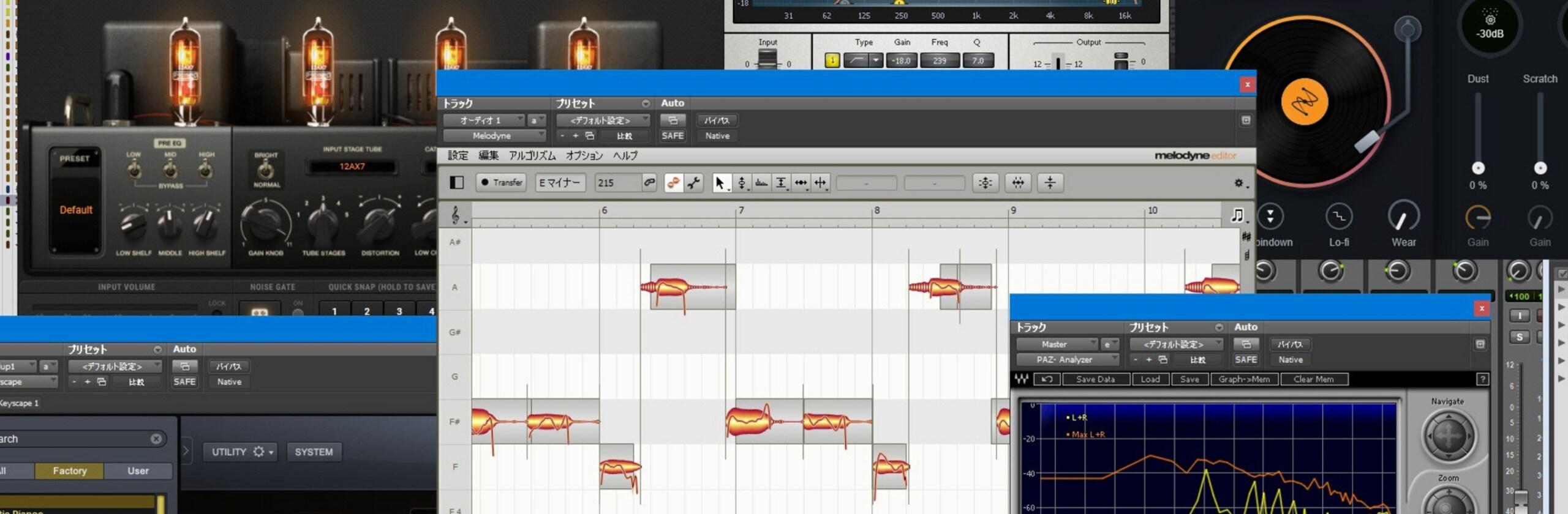1568x514 pixels.
Task: Open アルゴリズム menu in Melodyne
Action: (x=532, y=156)
